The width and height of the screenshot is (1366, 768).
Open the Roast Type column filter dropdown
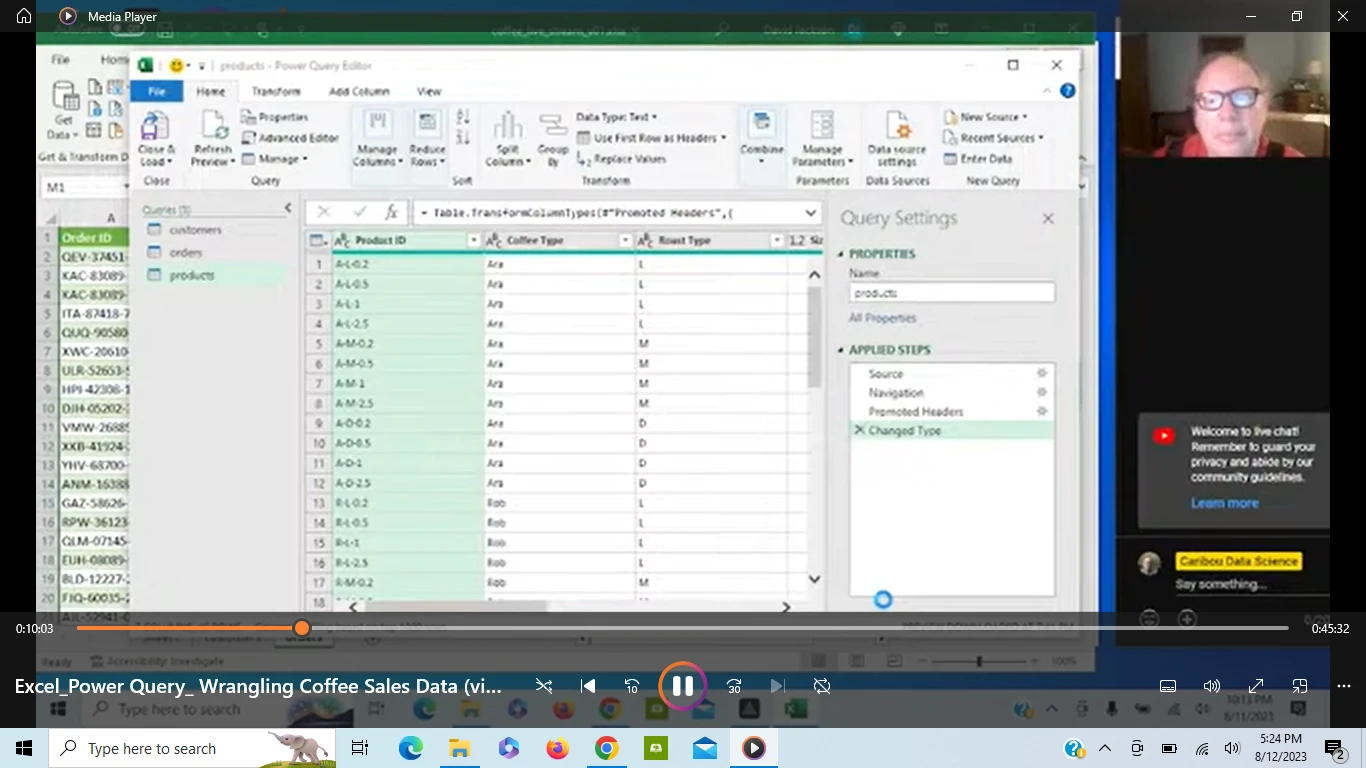[x=776, y=241]
